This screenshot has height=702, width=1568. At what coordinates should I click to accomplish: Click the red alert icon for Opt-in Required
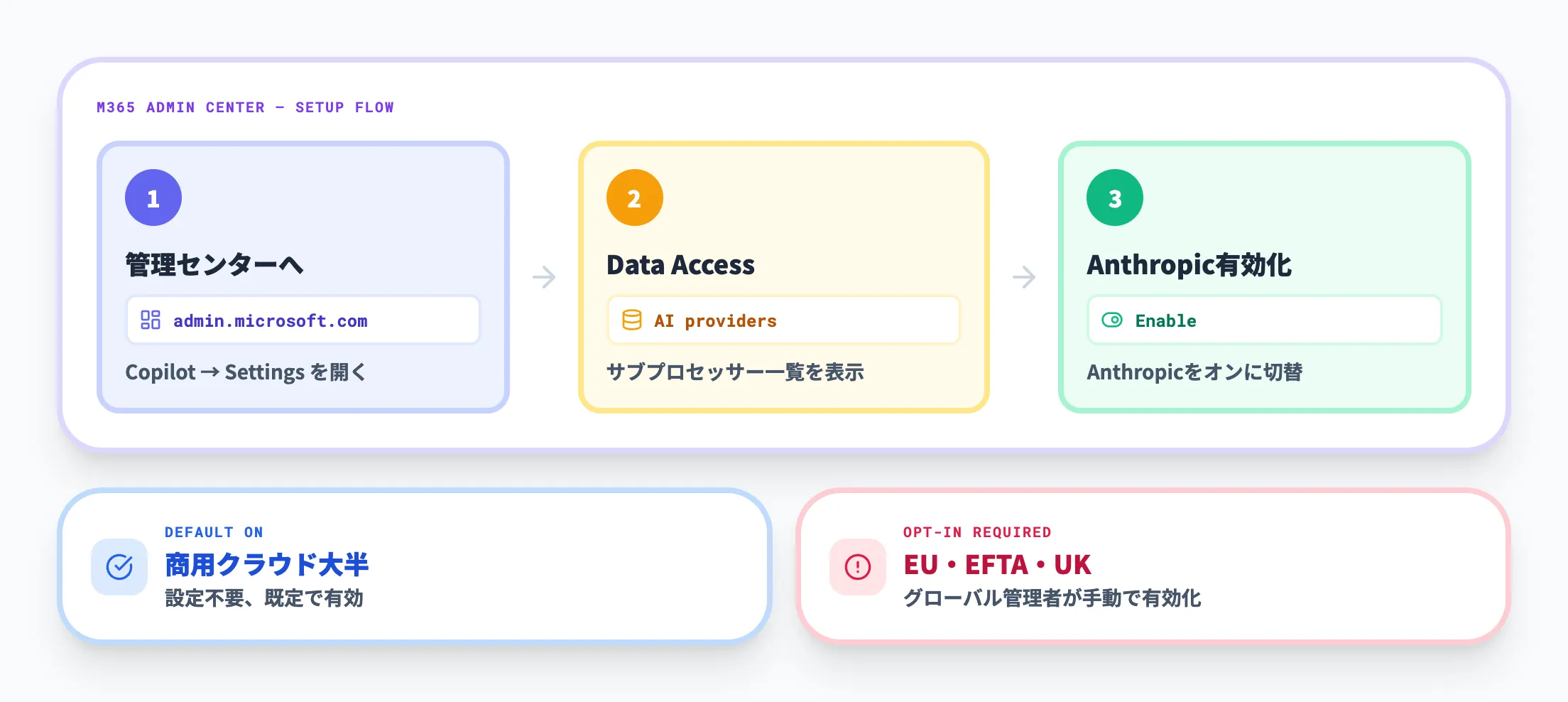(858, 566)
